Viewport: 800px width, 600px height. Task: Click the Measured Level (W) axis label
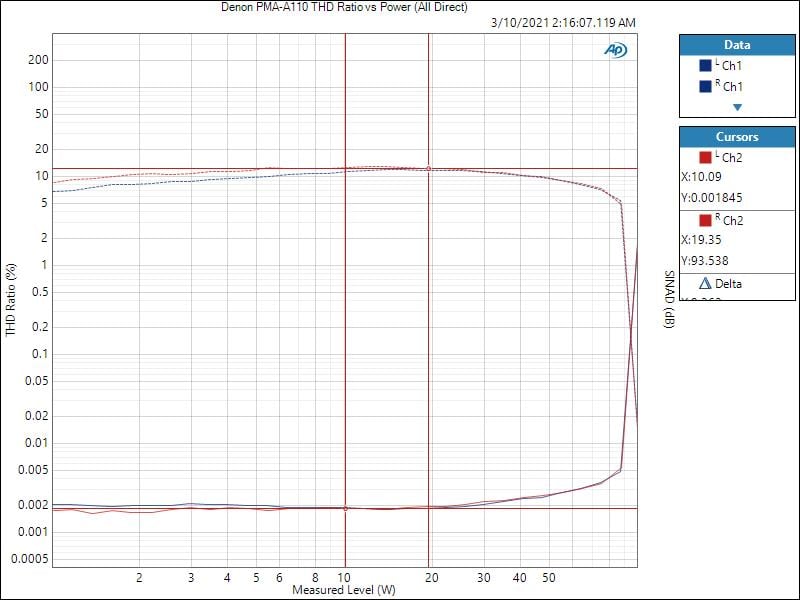click(x=343, y=590)
